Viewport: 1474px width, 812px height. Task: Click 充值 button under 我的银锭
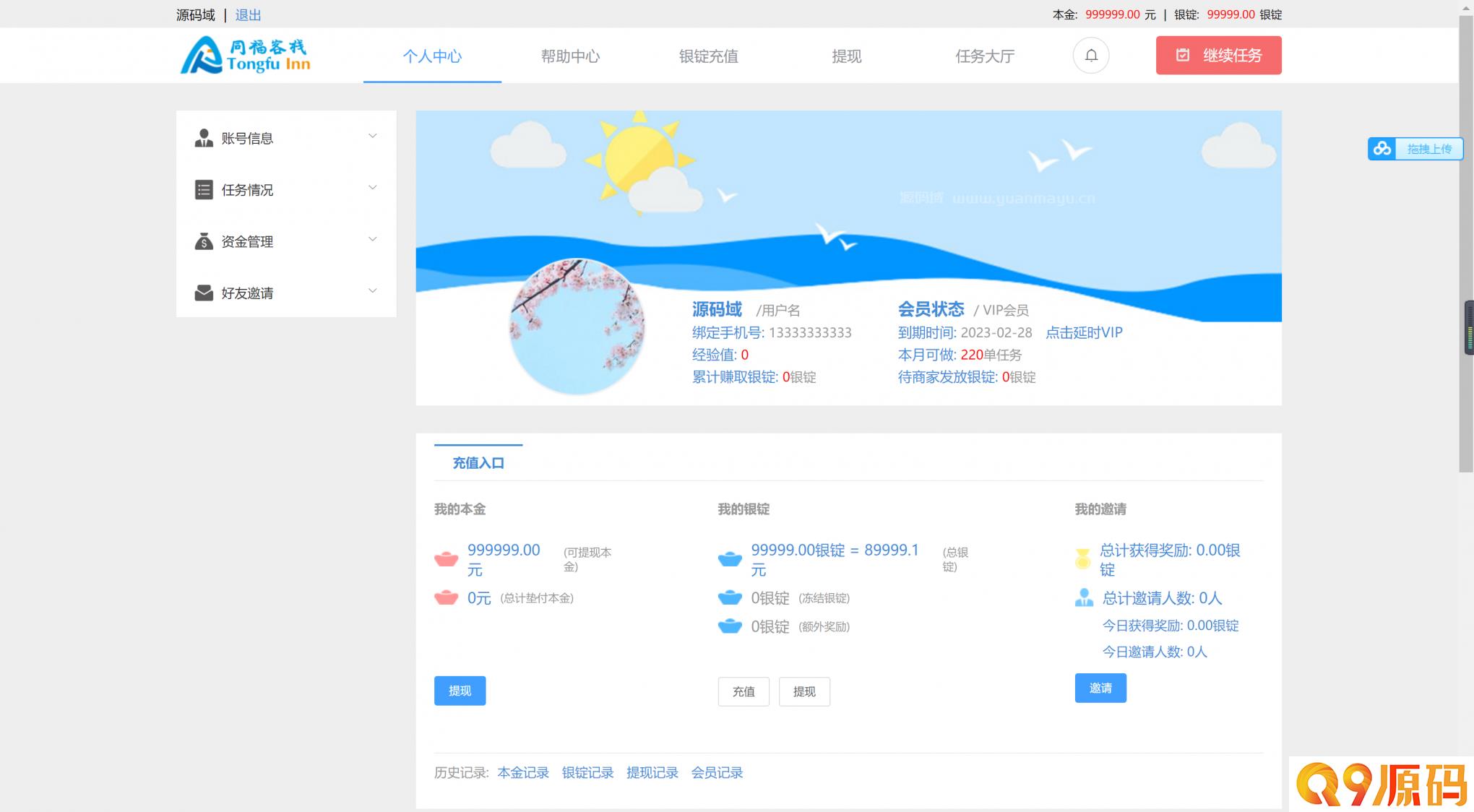744,691
